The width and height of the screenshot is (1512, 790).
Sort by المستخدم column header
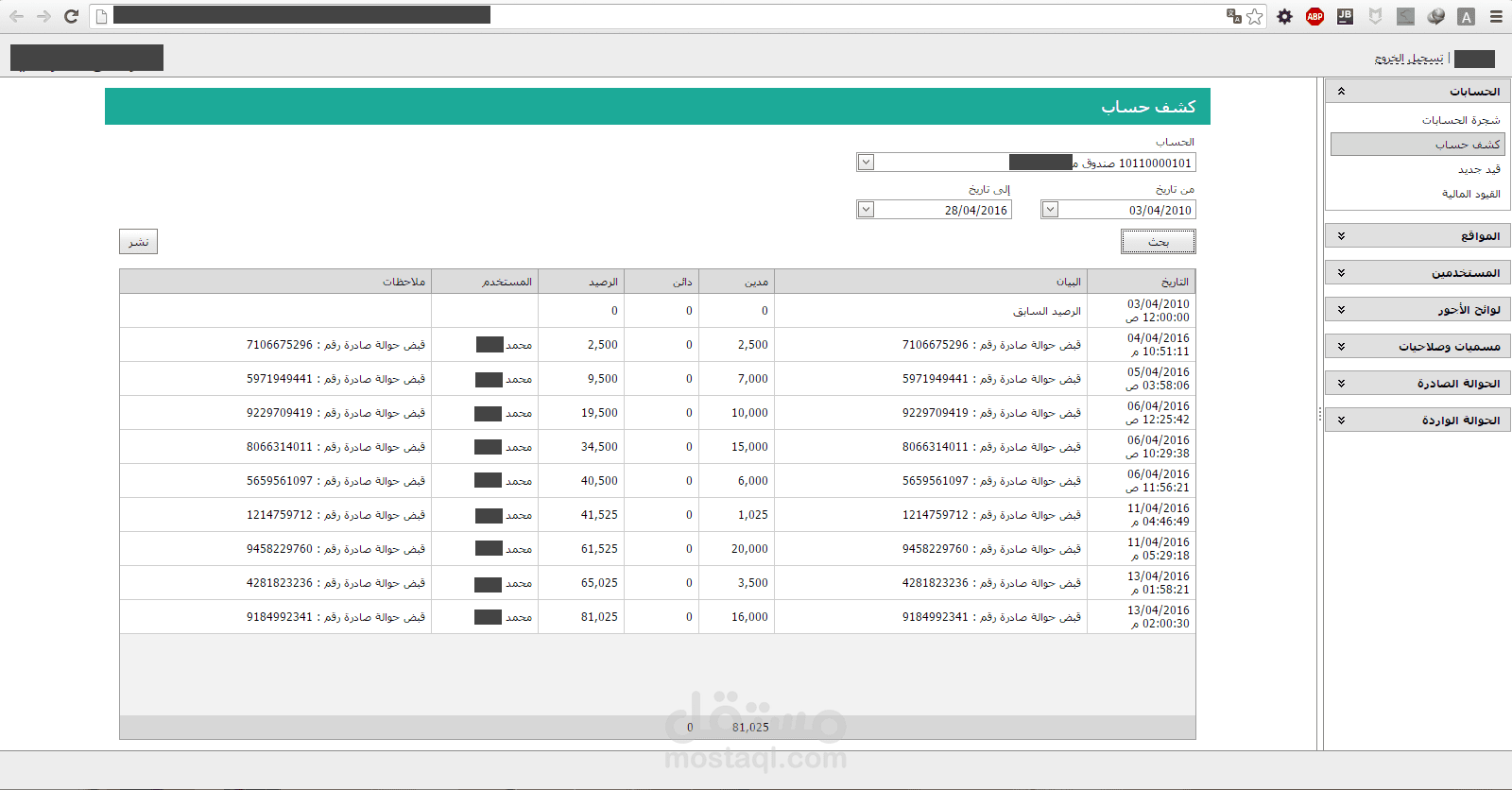click(x=485, y=282)
